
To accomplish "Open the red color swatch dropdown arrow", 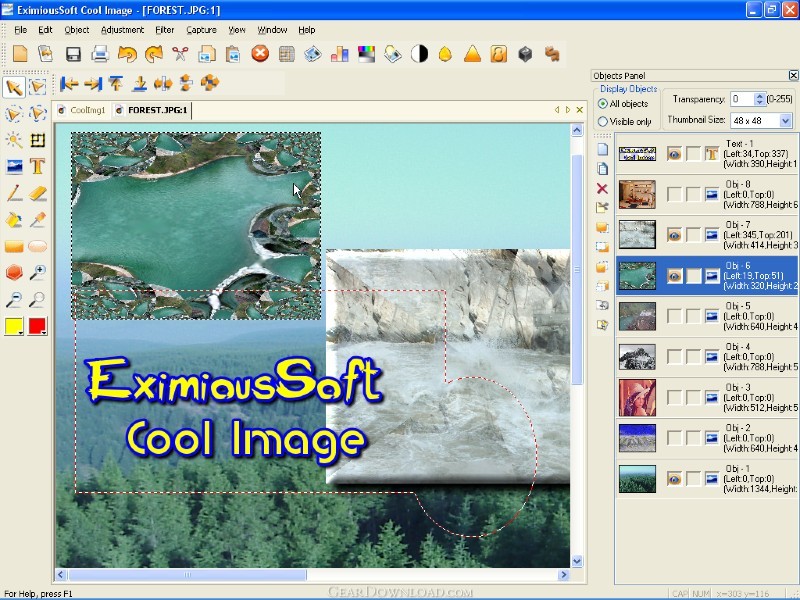I will [x=44, y=332].
